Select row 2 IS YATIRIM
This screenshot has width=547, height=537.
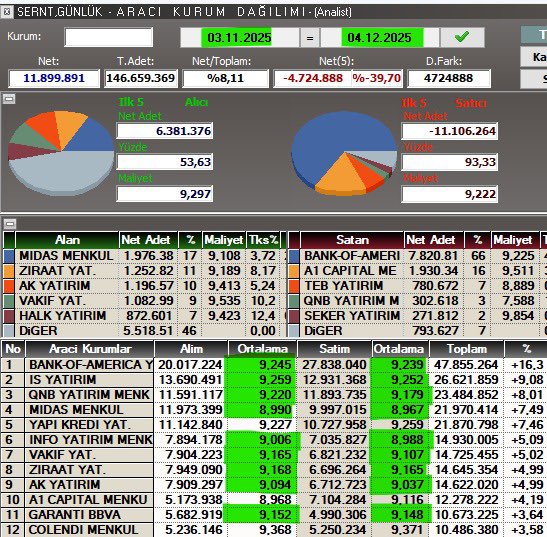coord(274,380)
